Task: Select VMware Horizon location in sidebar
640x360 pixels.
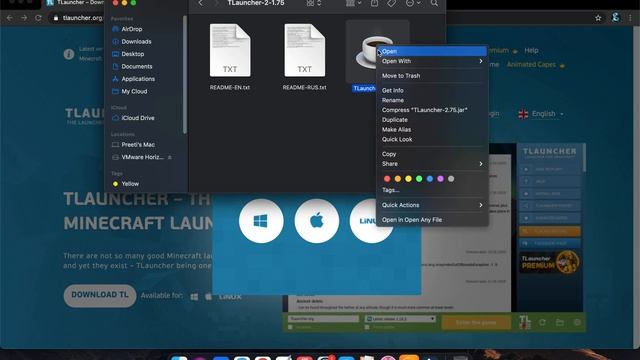Action: pyautogui.click(x=139, y=157)
